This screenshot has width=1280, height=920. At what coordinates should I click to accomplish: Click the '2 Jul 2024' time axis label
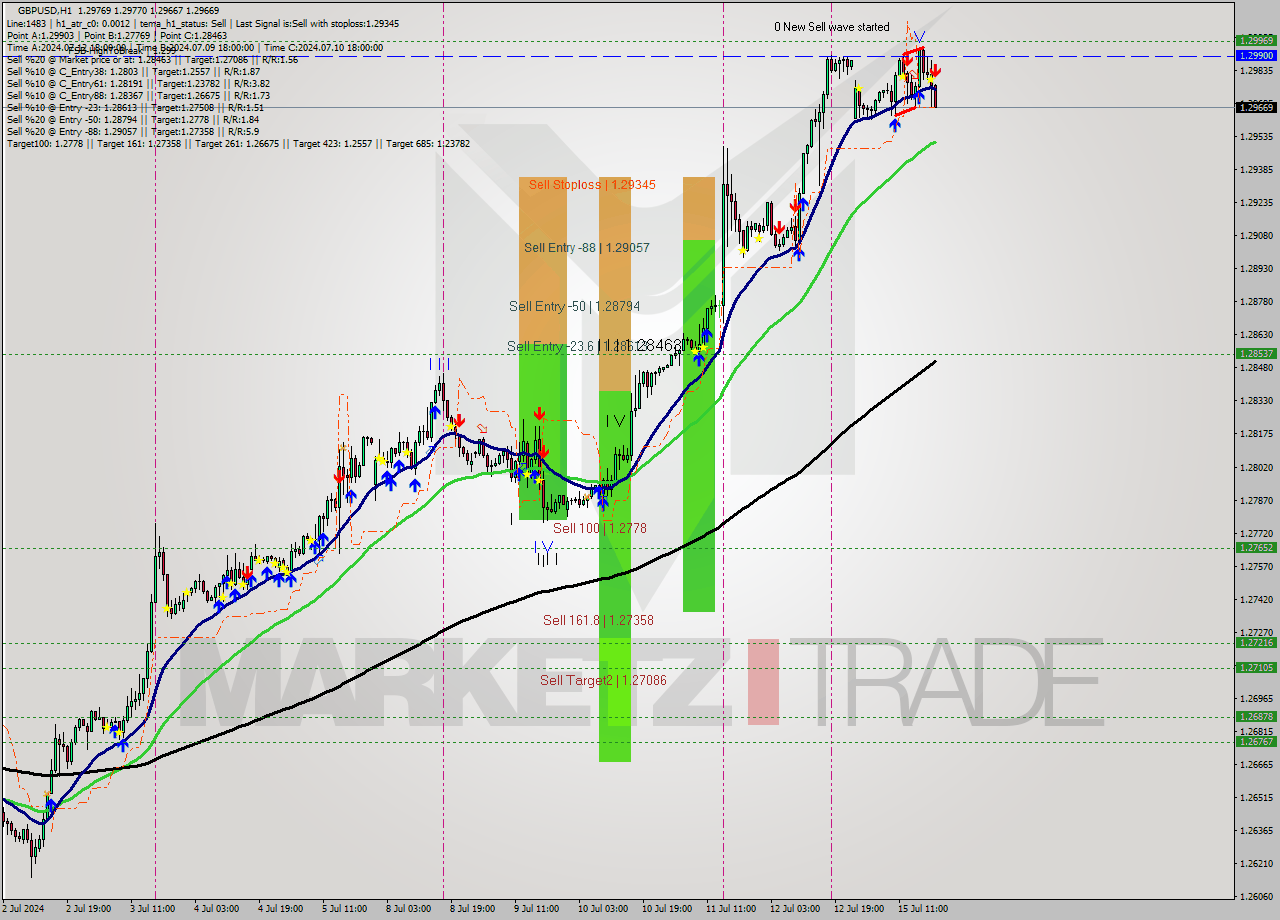pos(23,909)
